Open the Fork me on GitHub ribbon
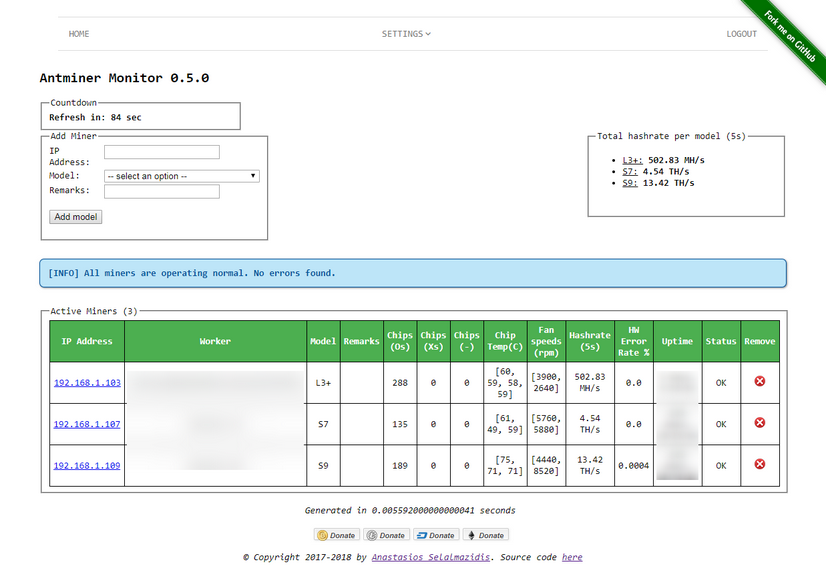 coord(790,36)
